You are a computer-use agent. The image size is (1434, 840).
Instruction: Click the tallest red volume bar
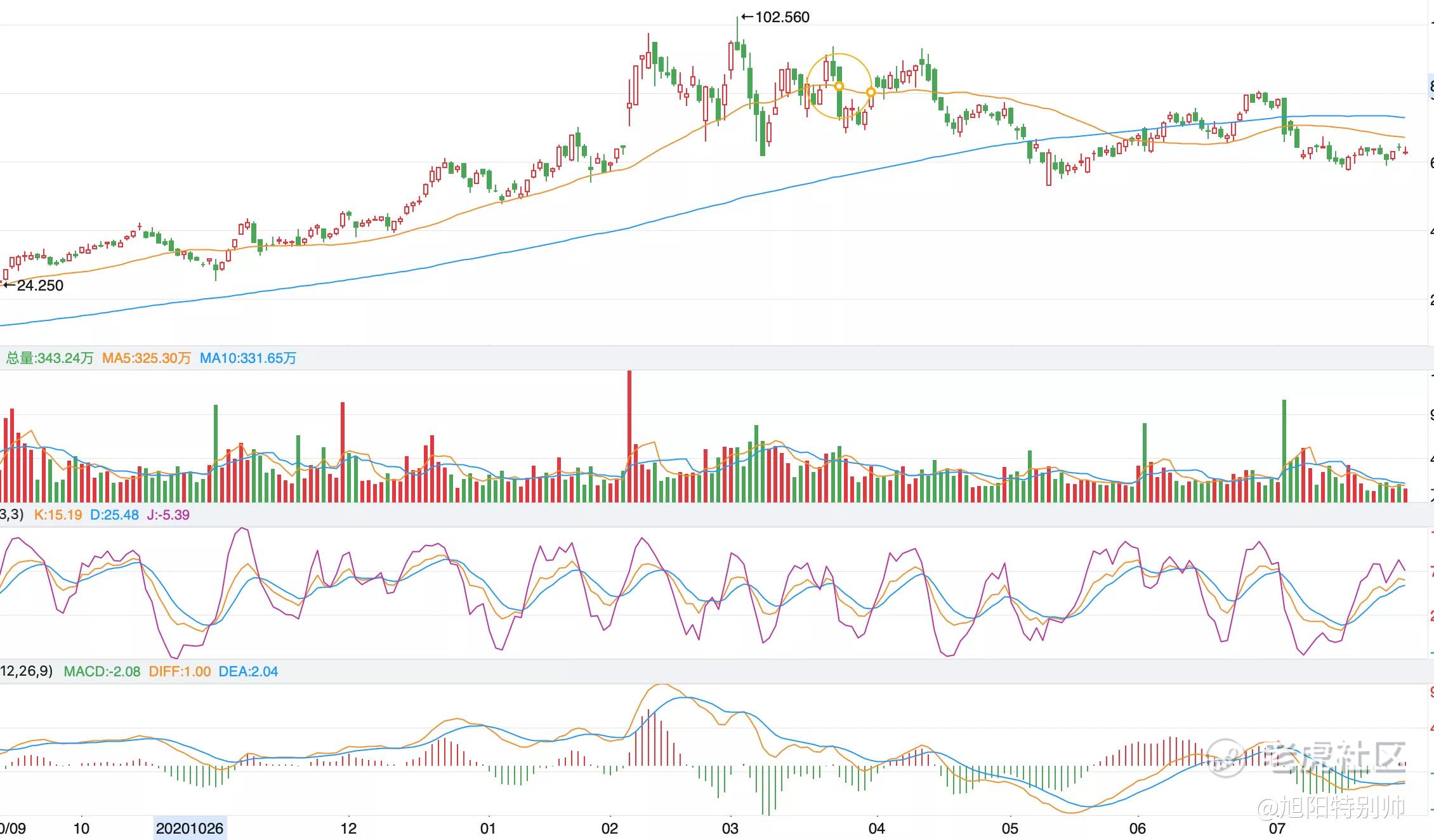point(629,436)
